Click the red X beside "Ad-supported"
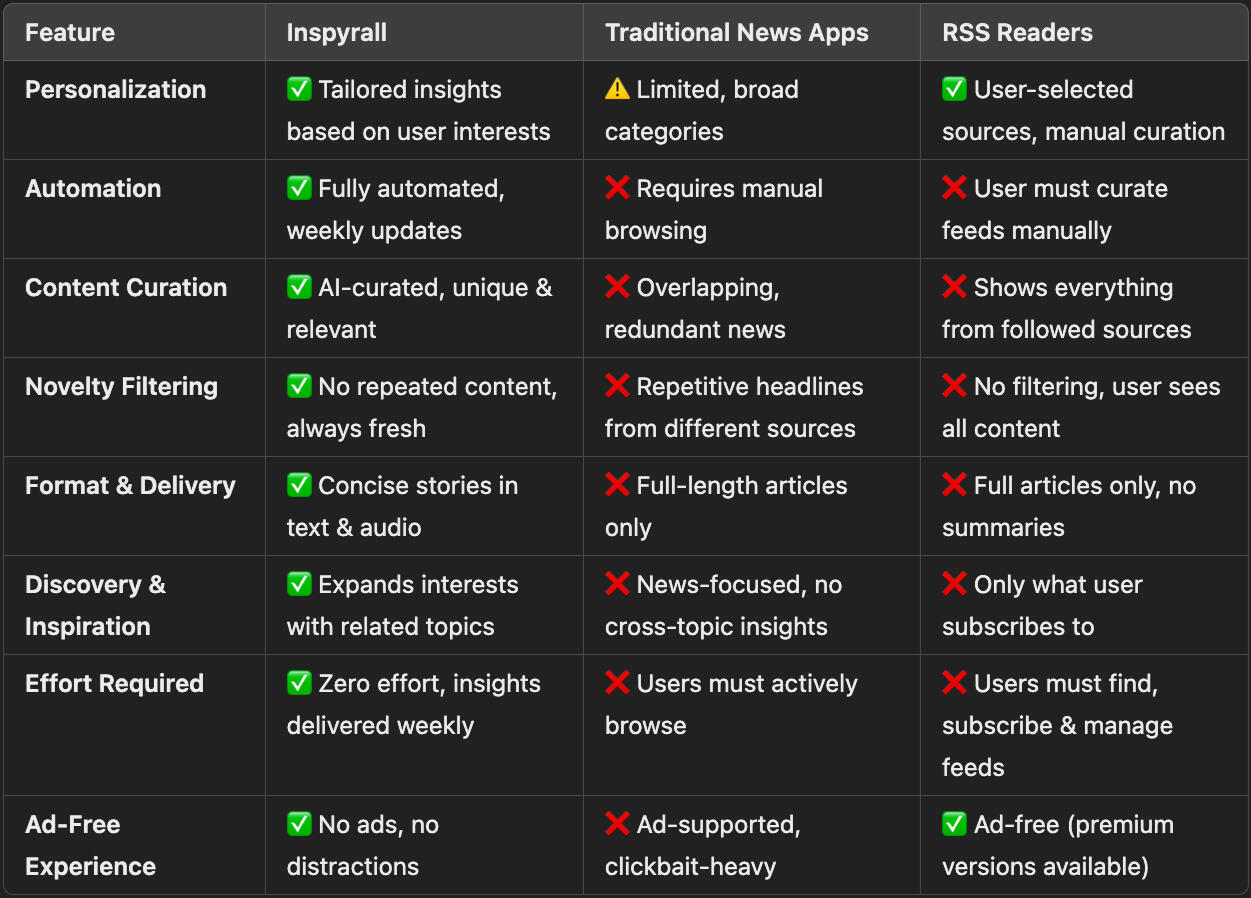The width and height of the screenshot is (1251, 898). [617, 824]
